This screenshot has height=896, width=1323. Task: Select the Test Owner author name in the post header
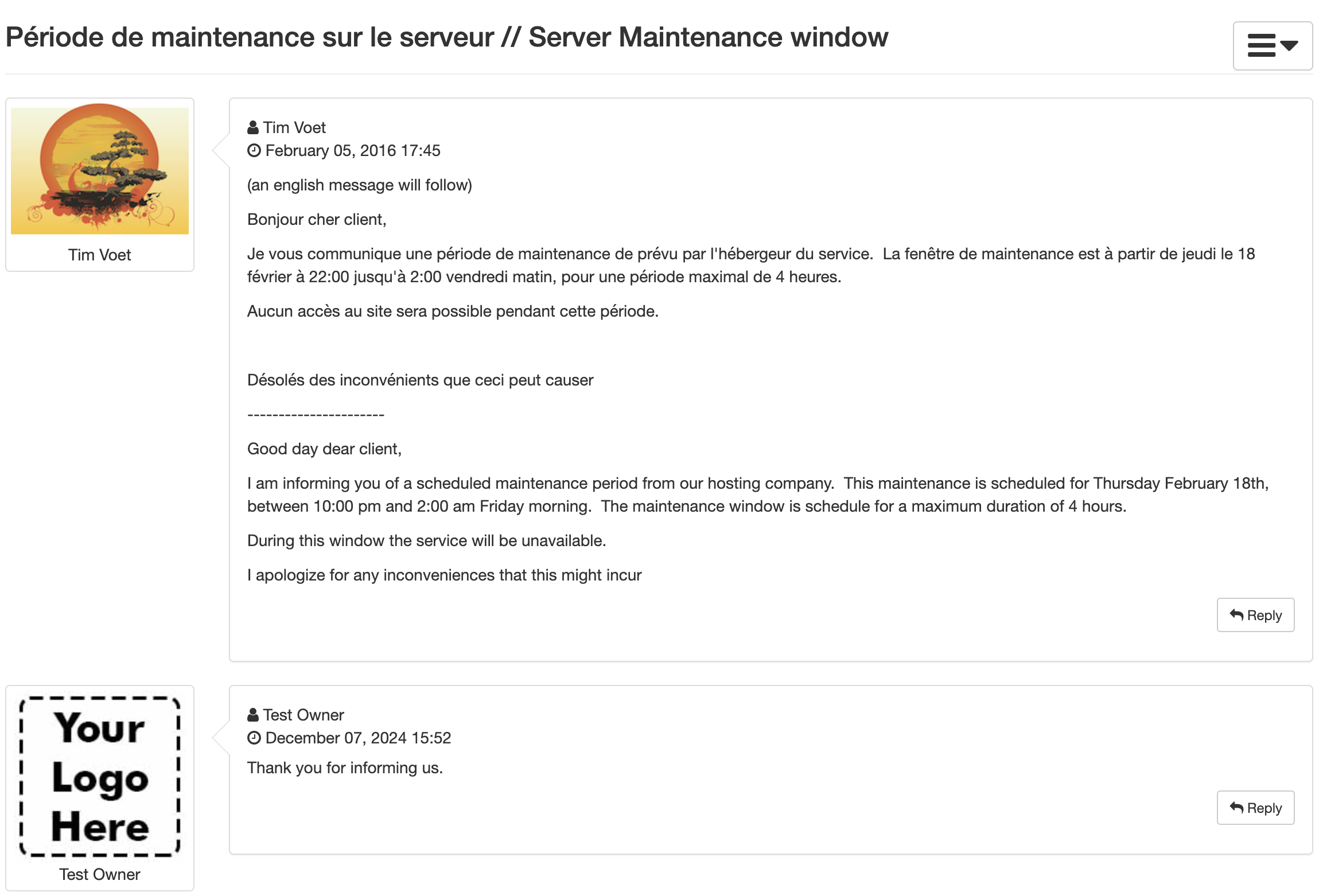[303, 715]
